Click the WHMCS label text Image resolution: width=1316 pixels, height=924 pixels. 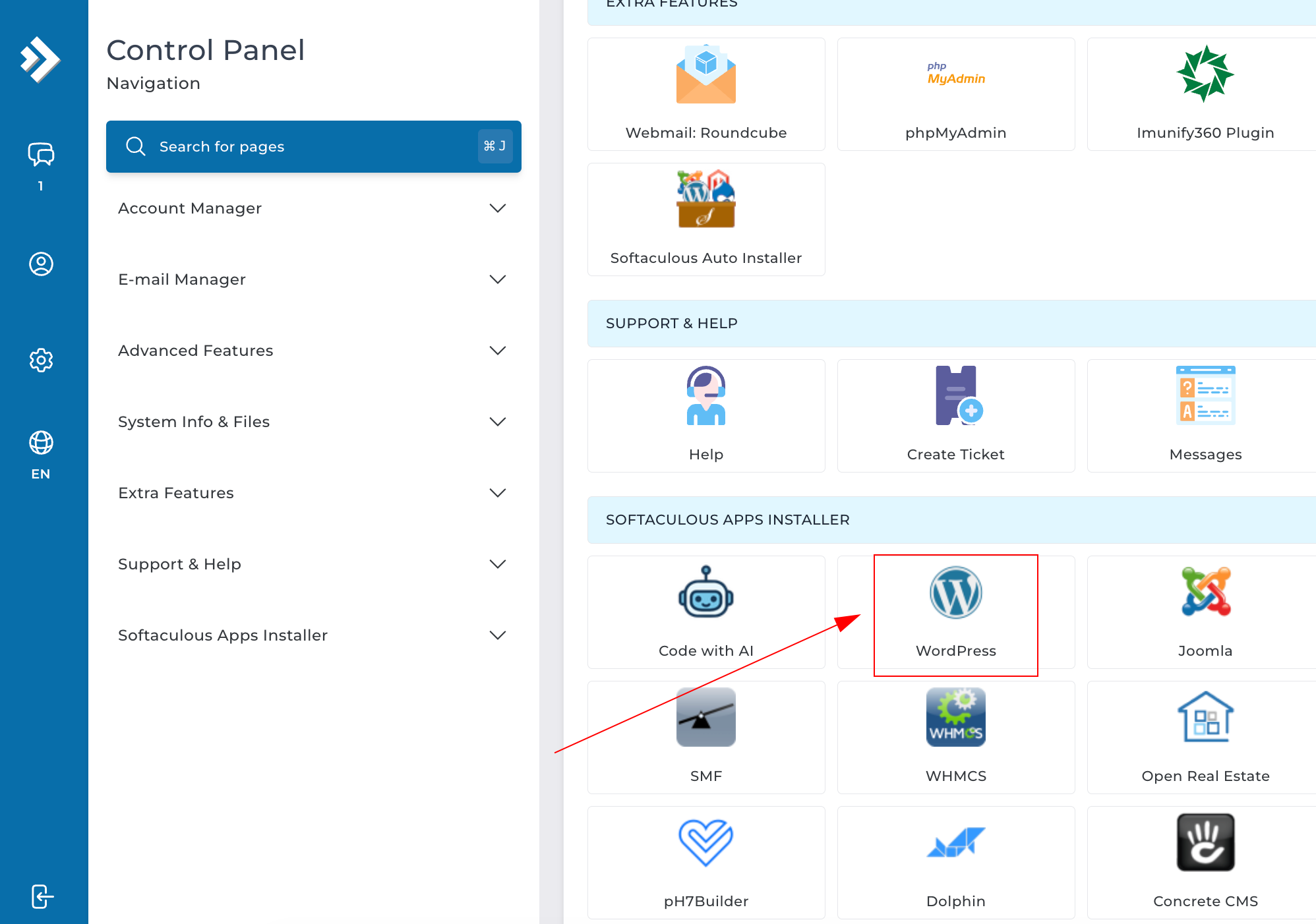click(x=956, y=776)
